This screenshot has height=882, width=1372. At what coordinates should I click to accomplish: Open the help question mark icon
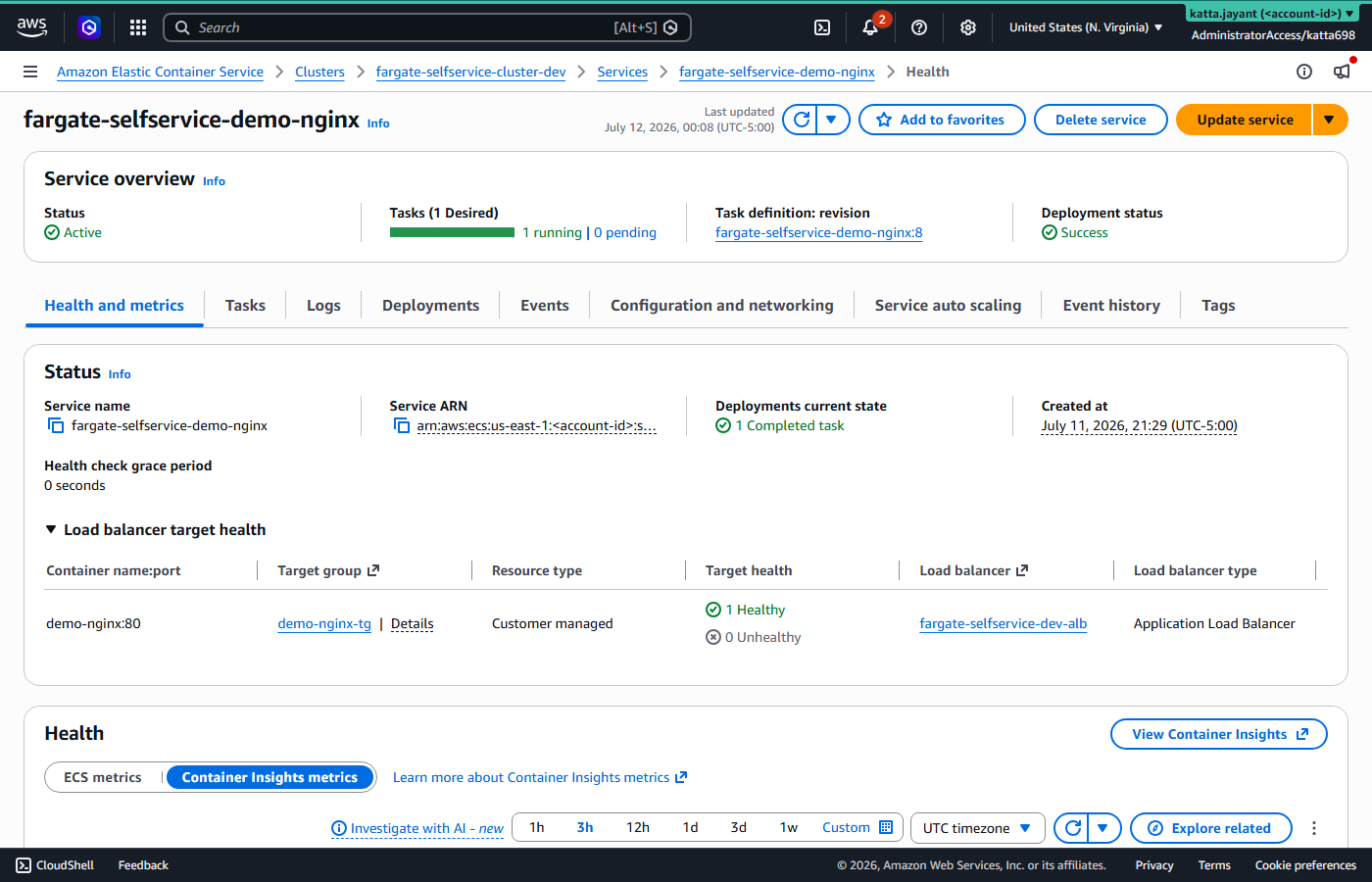coord(919,27)
